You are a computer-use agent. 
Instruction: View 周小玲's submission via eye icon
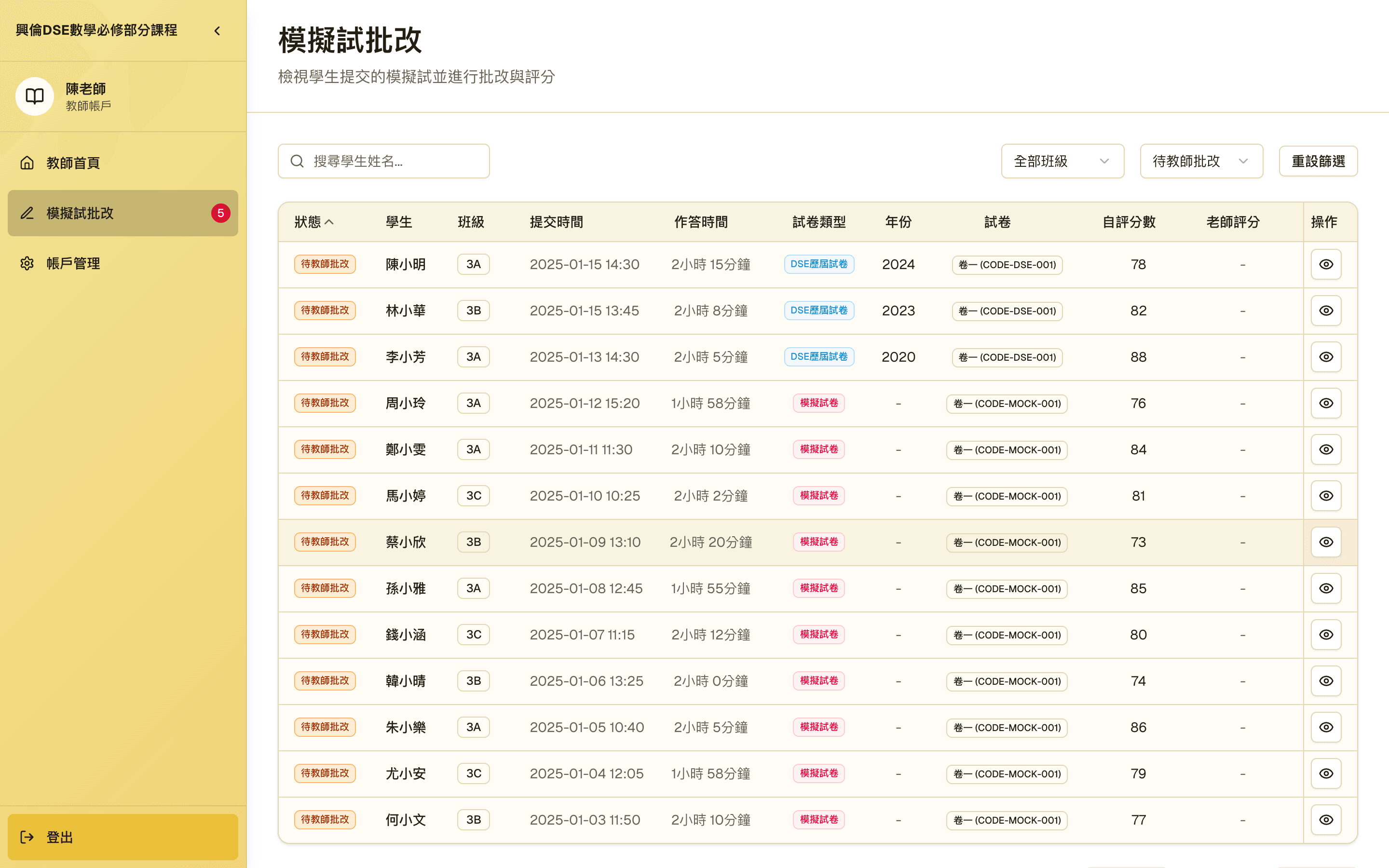pos(1326,403)
